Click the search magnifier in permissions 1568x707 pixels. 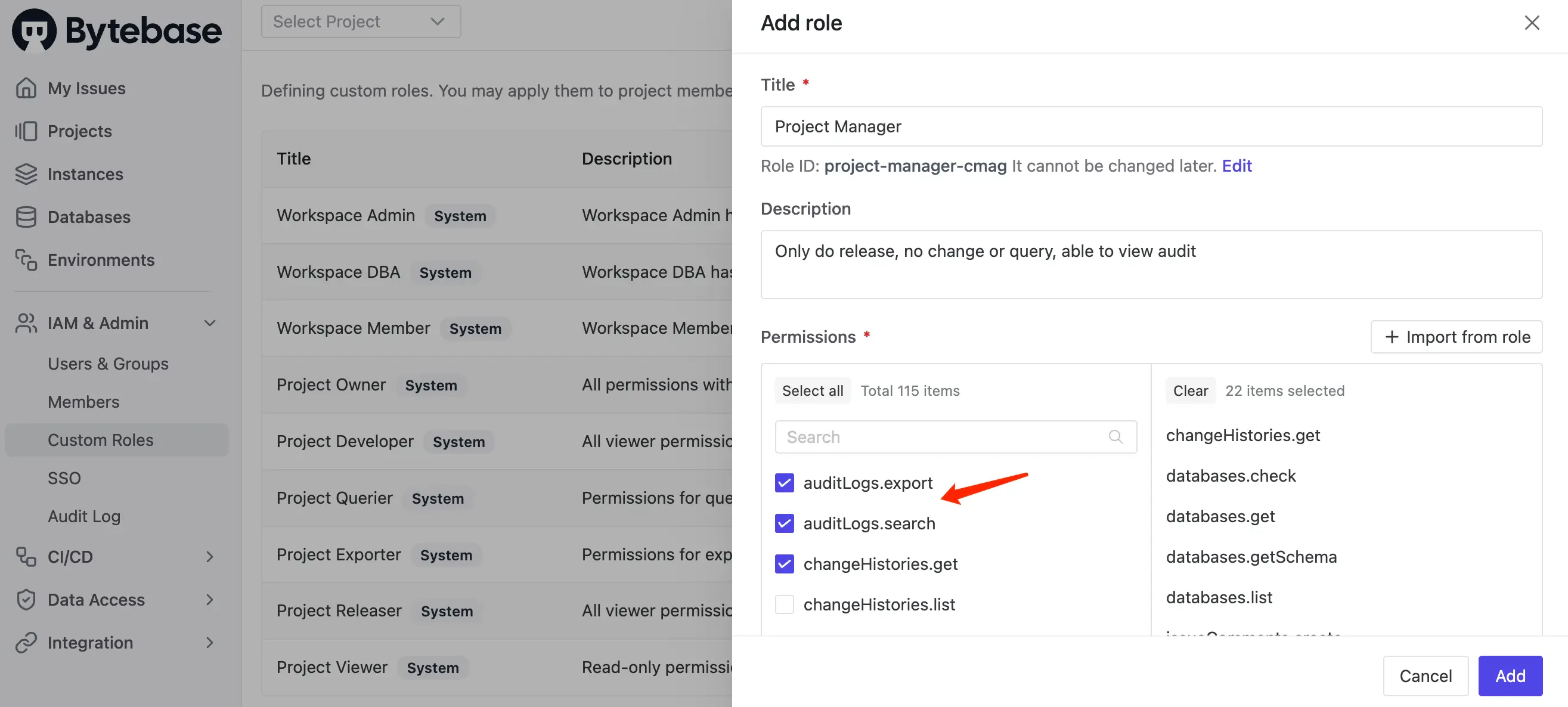pos(1115,437)
